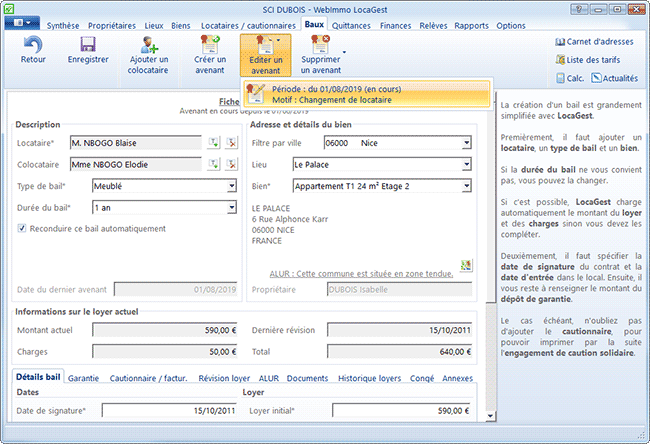Open the Filtre par ville dropdown

pos(466,143)
